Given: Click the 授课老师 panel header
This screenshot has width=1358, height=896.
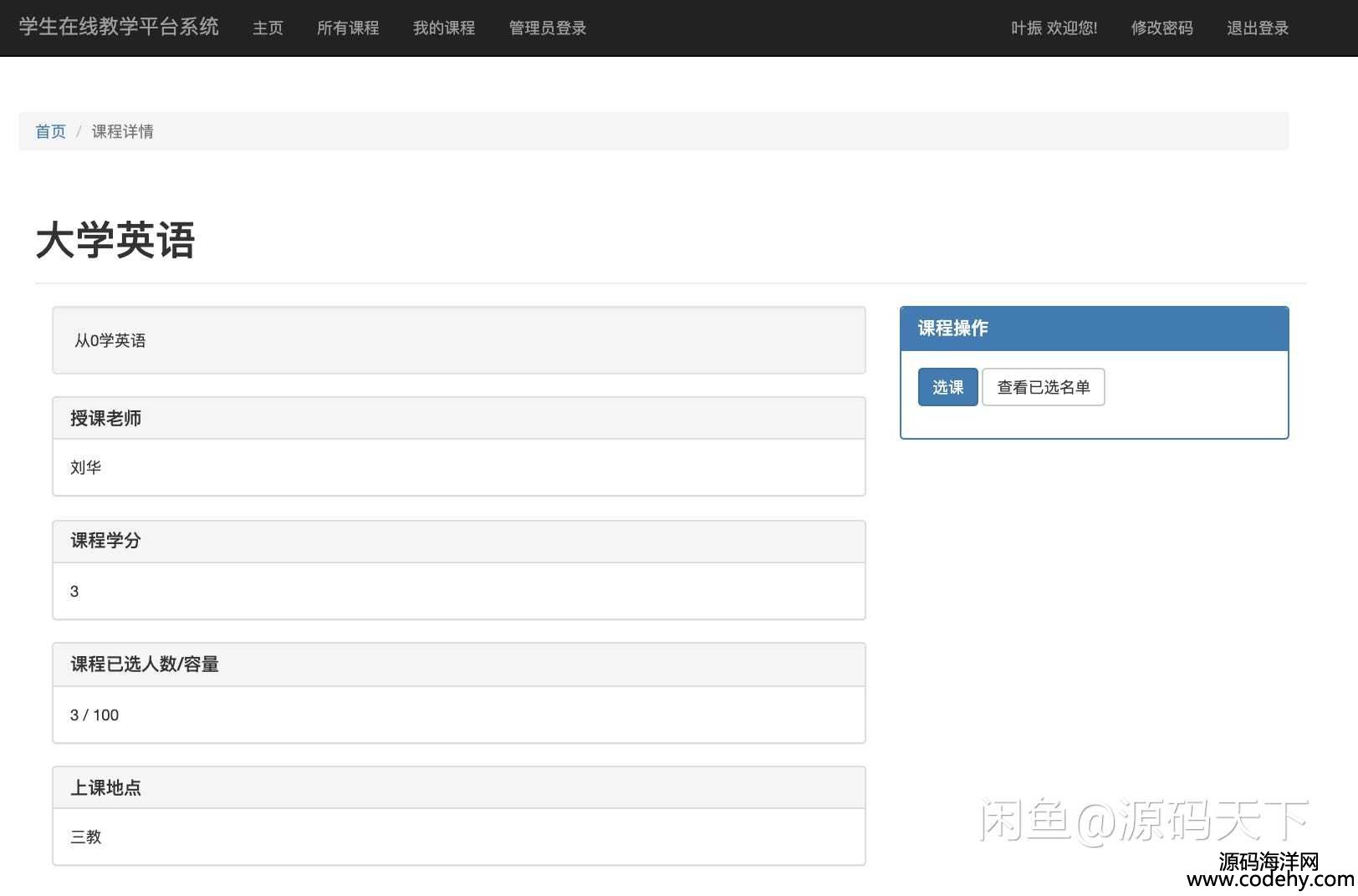Looking at the screenshot, I should [x=459, y=418].
